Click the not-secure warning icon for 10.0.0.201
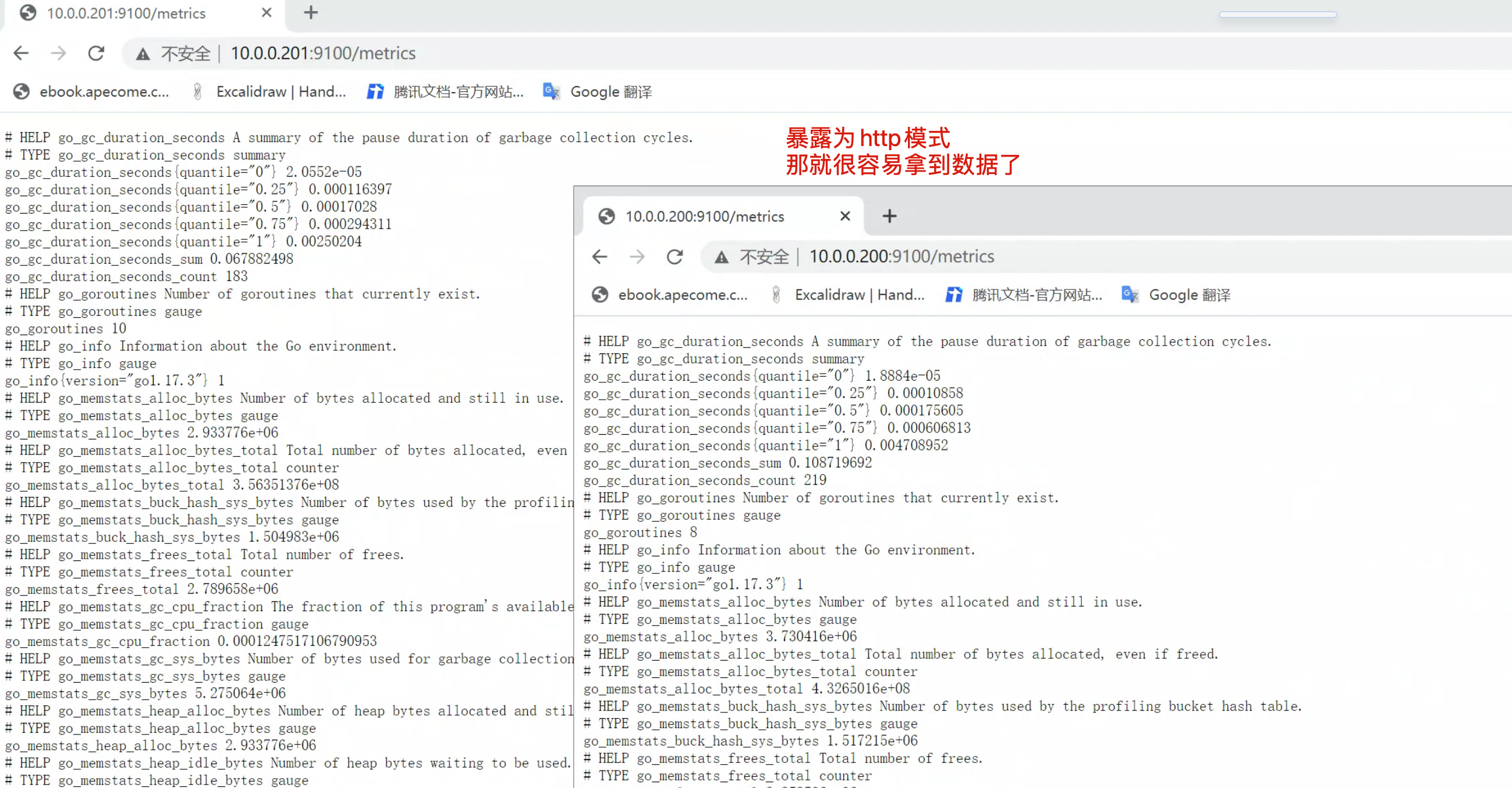 [143, 54]
